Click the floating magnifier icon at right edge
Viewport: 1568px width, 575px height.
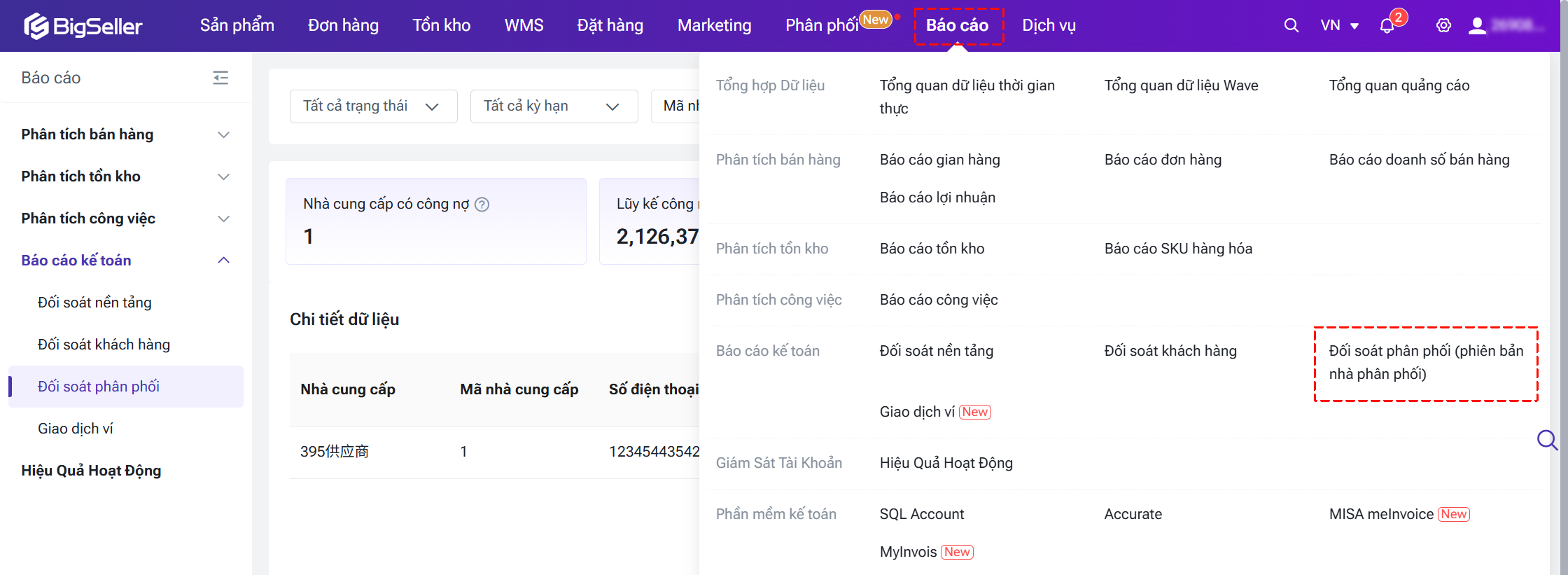pyautogui.click(x=1547, y=440)
